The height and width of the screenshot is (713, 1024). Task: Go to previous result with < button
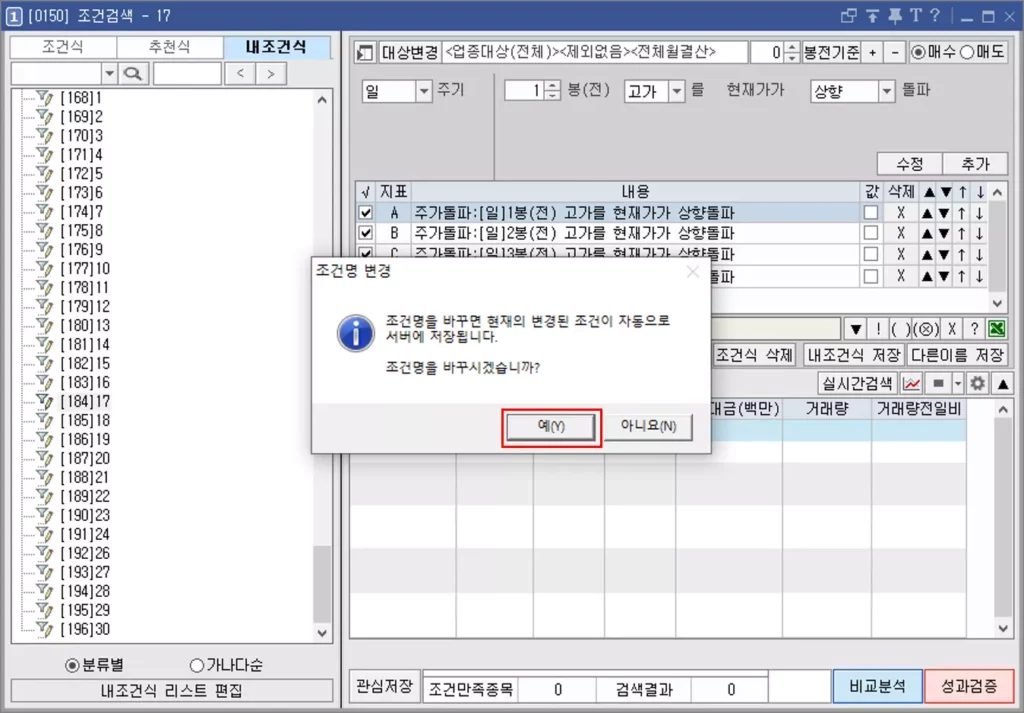tap(240, 73)
